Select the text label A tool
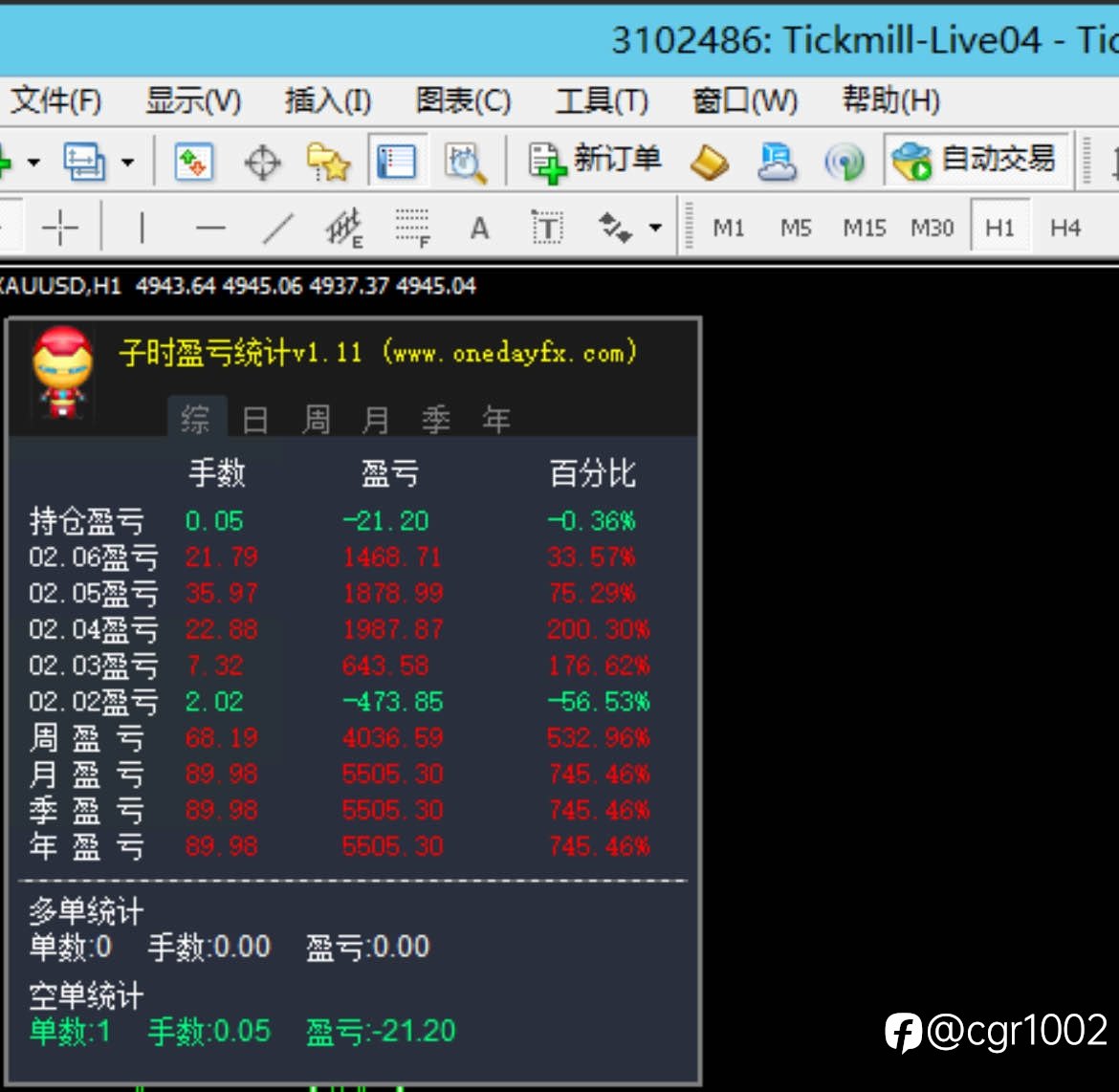This screenshot has width=1119, height=1092. point(479,229)
